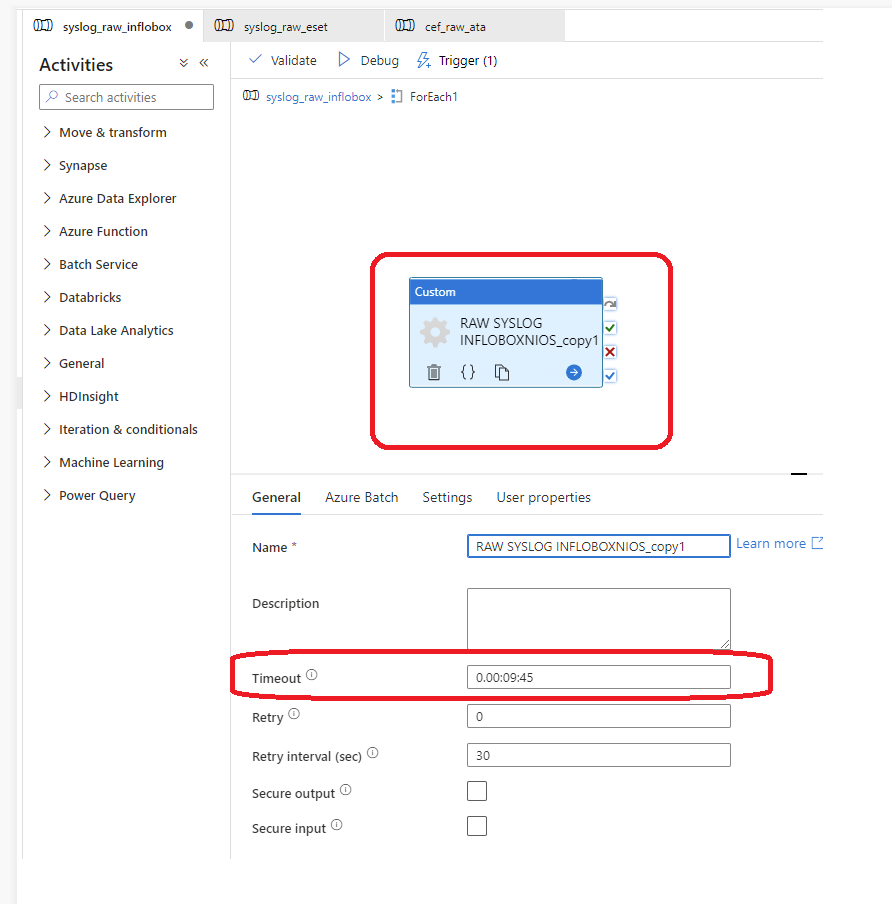Start a Debug run
892x904 pixels.
tap(368, 61)
